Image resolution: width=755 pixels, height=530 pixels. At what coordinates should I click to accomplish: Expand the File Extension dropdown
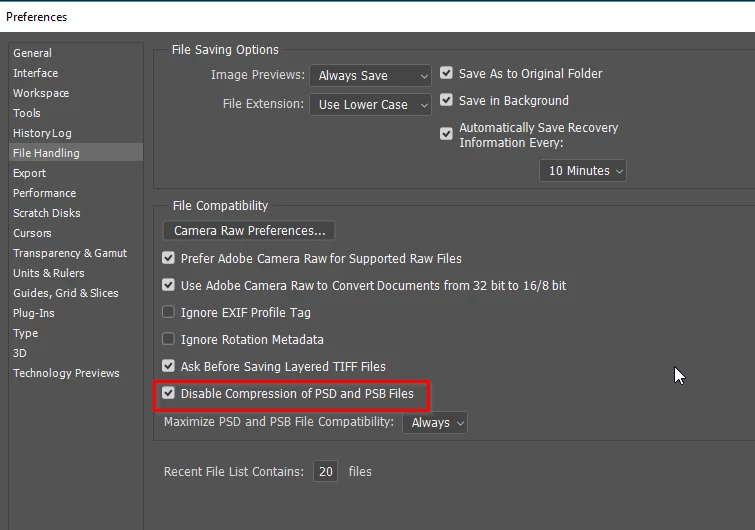tap(370, 104)
